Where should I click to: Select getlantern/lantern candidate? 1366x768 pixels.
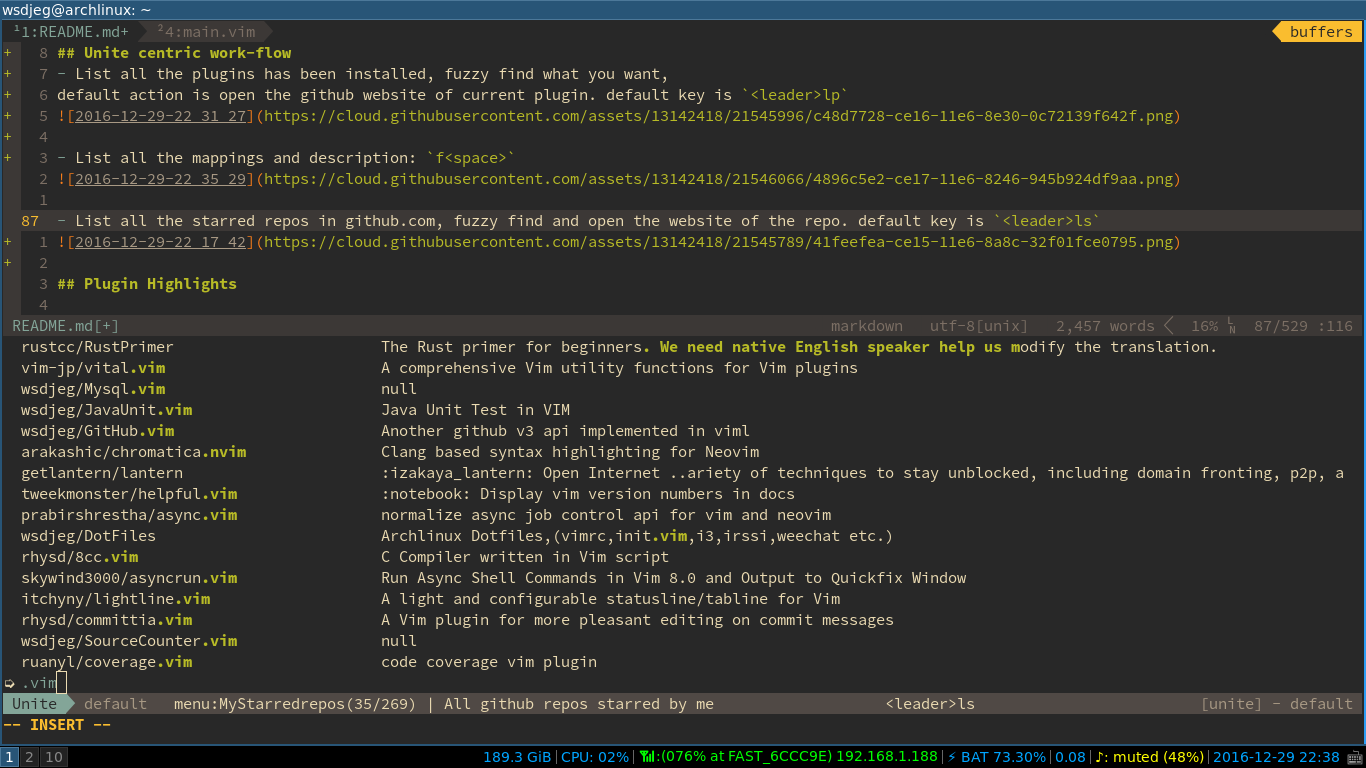tap(102, 473)
